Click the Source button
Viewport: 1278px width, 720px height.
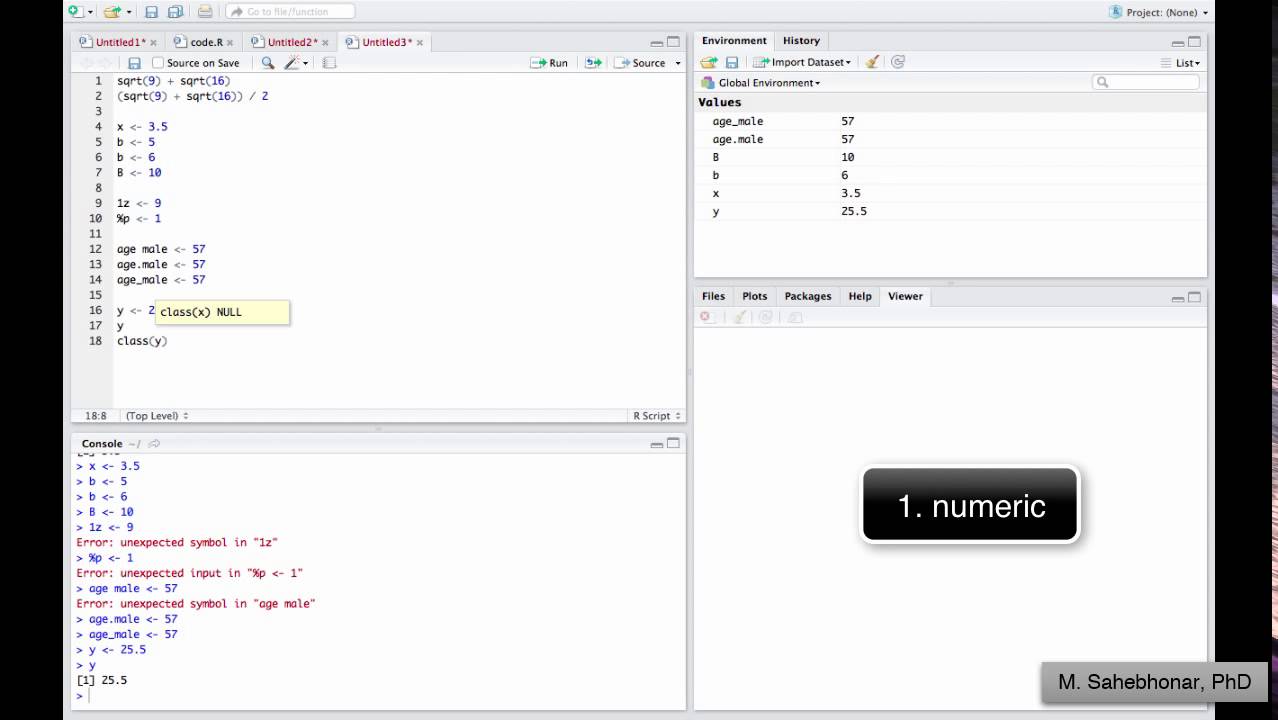click(x=641, y=63)
